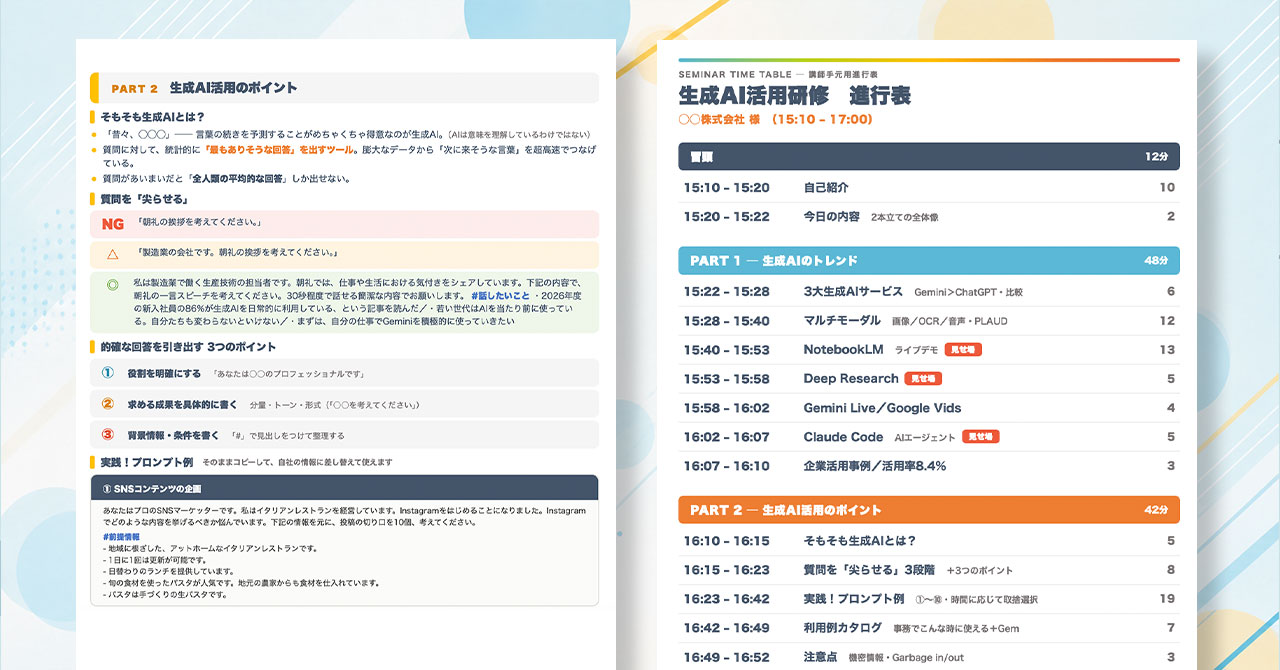Click the 役割を明確にする point text
The height and width of the screenshot is (670, 1280).
[x=164, y=373]
